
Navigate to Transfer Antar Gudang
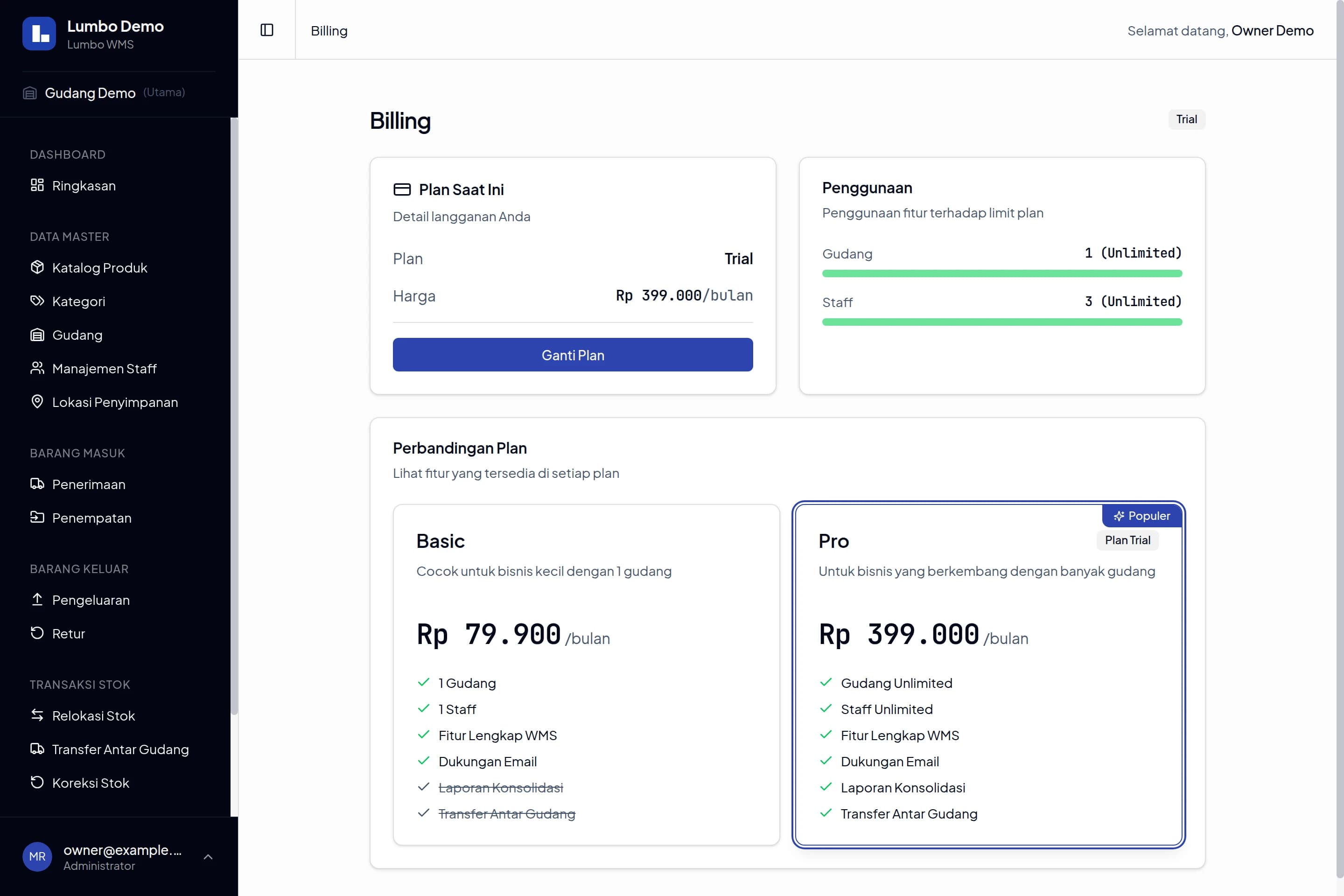[119, 749]
